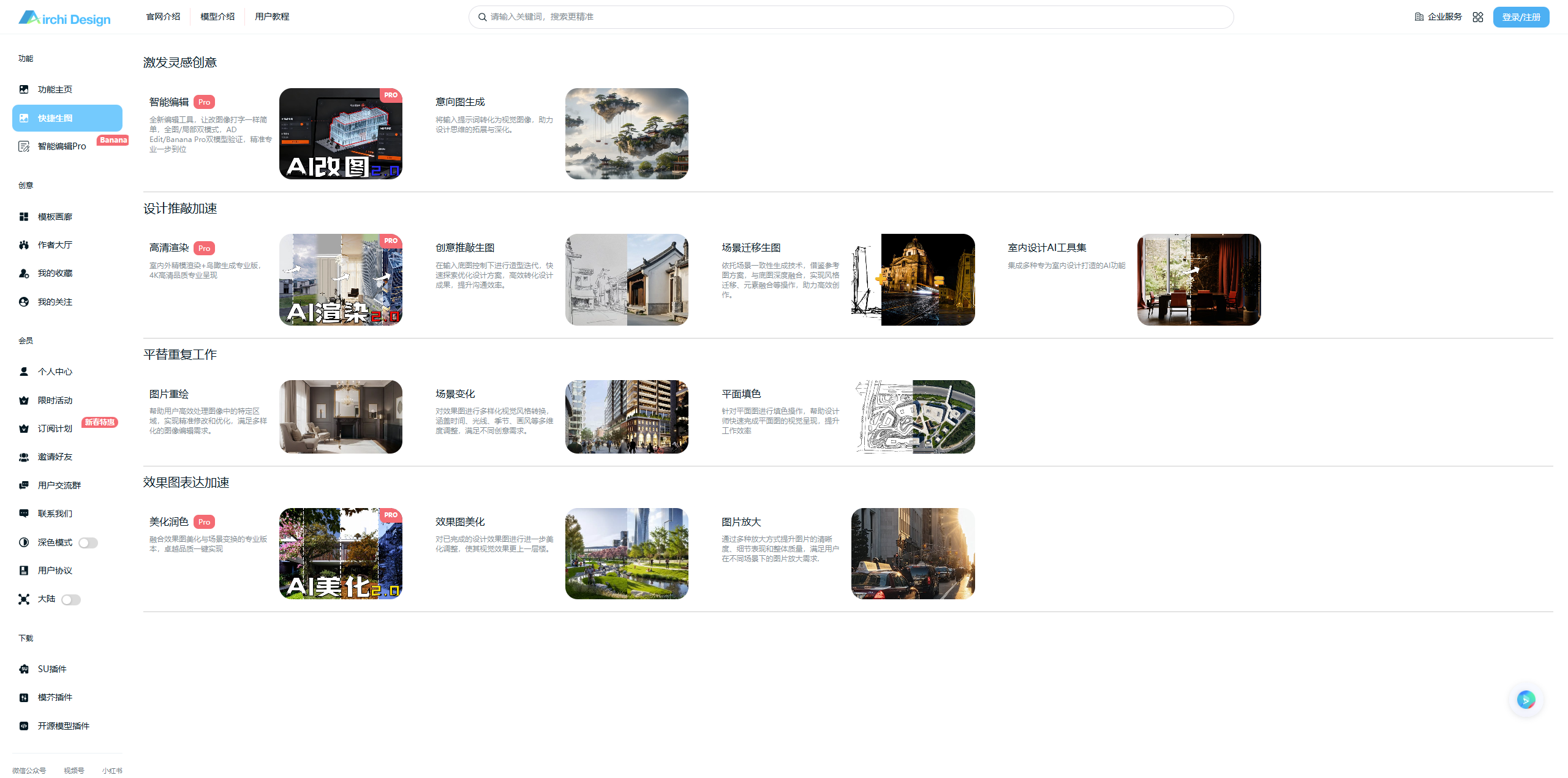Click the grid apps icon near 企业服务
Screen dimensions: 1568x778
(x=1477, y=17)
